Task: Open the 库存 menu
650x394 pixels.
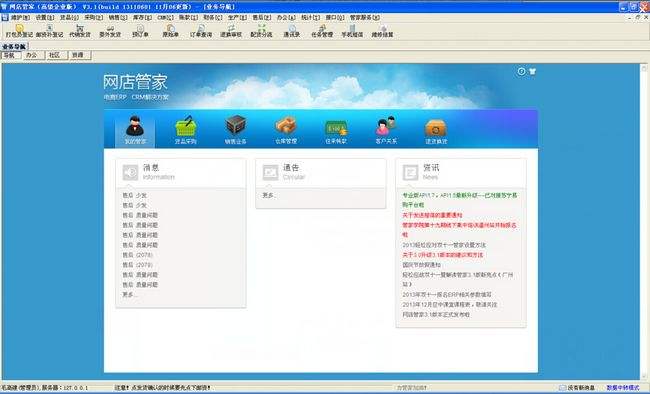Action: click(x=142, y=17)
